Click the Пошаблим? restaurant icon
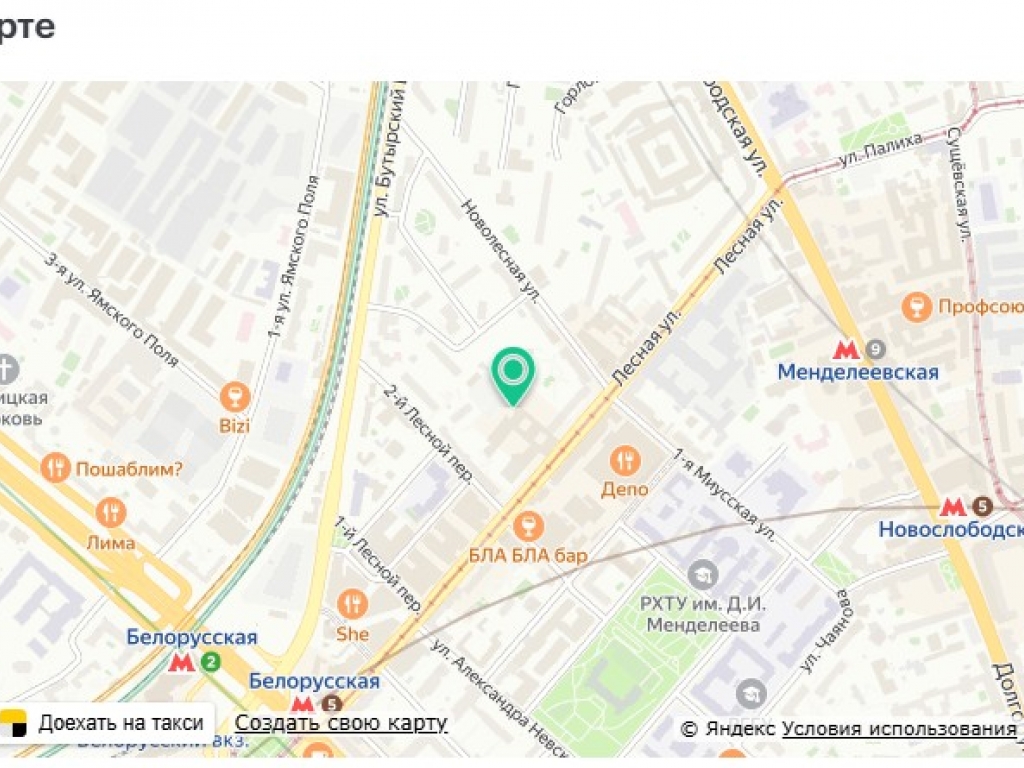Viewport: 1024px width, 768px height. pyautogui.click(x=56, y=468)
